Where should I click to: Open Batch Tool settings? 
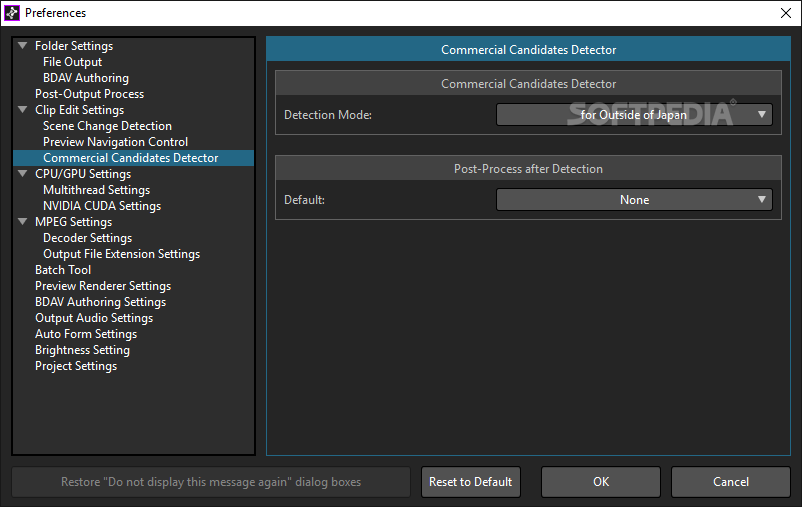pyautogui.click(x=63, y=270)
